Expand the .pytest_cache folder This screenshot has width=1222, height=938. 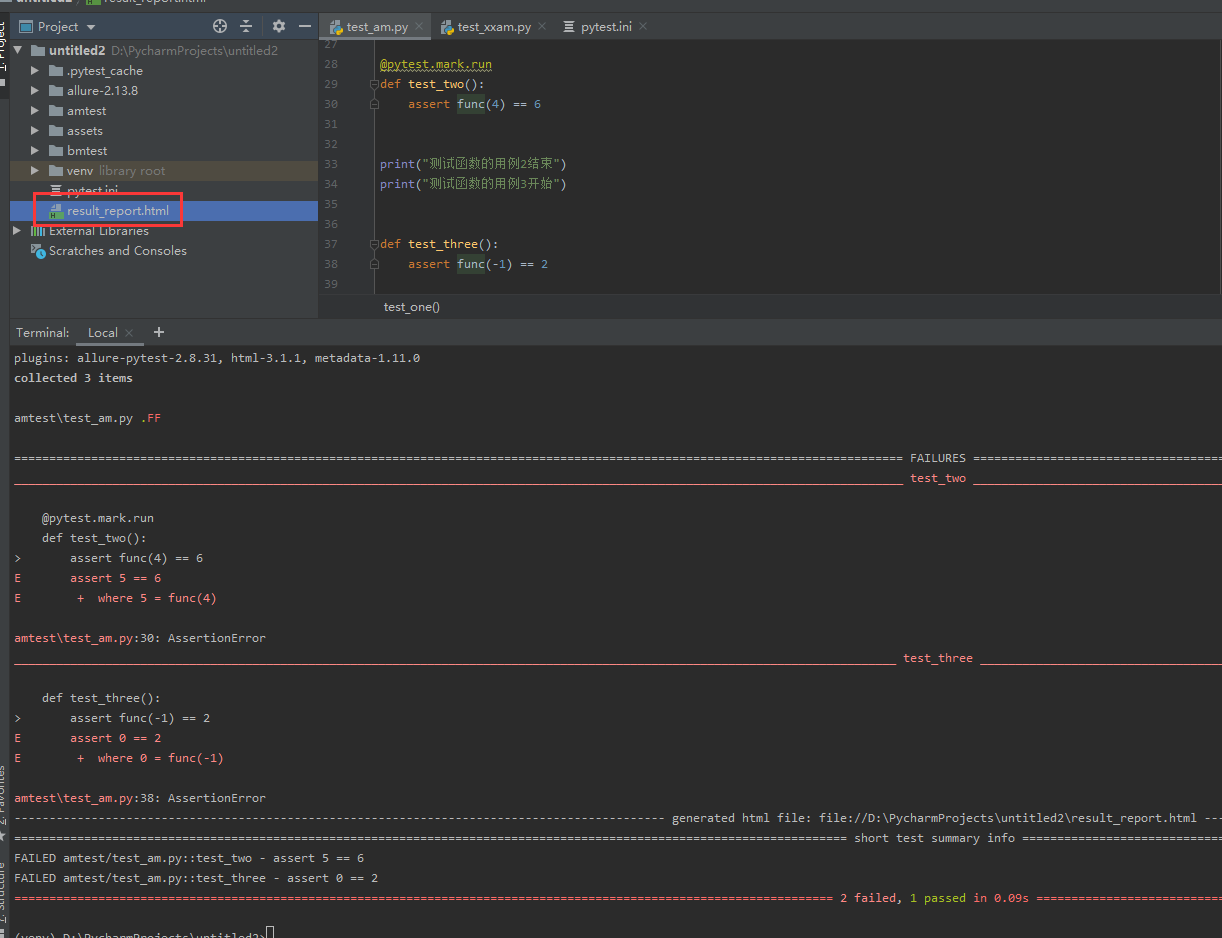pos(35,71)
